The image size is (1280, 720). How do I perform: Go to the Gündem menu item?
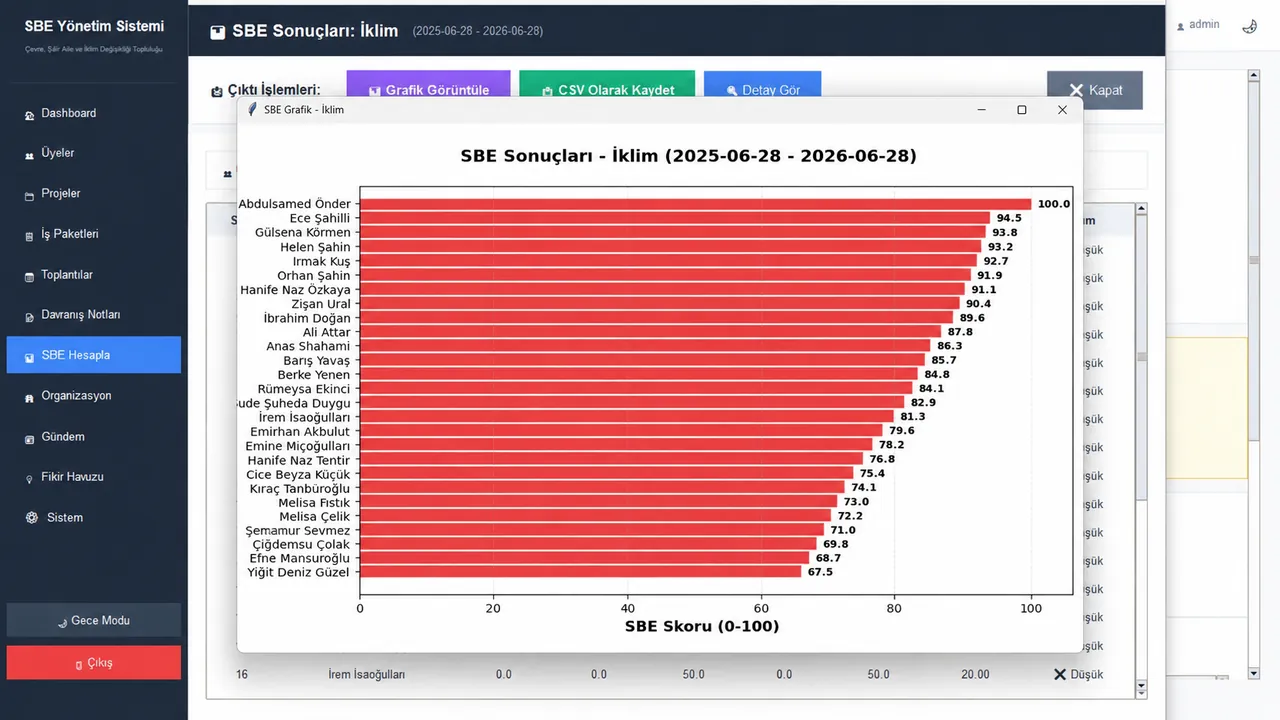94,437
